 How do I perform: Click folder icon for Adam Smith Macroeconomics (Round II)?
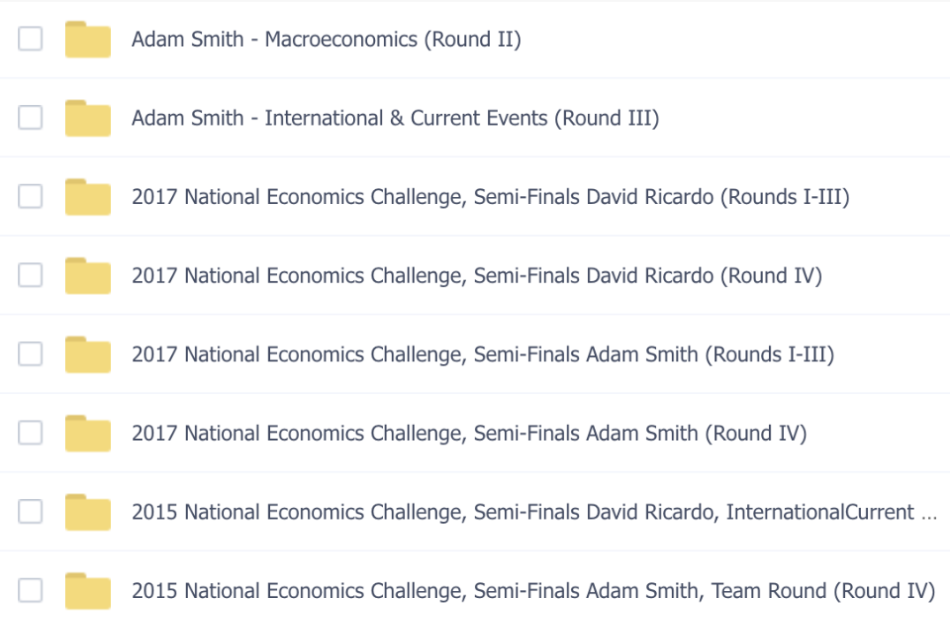click(x=87, y=40)
